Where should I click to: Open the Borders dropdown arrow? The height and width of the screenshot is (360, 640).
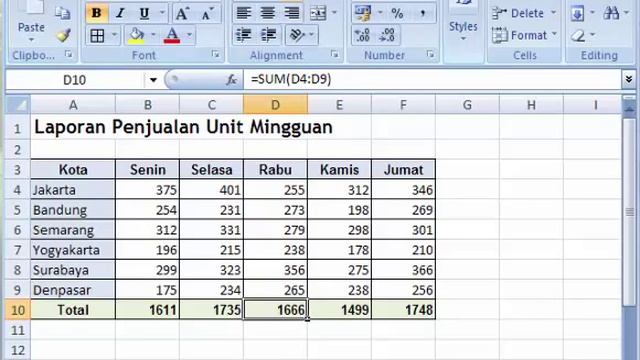click(x=114, y=36)
